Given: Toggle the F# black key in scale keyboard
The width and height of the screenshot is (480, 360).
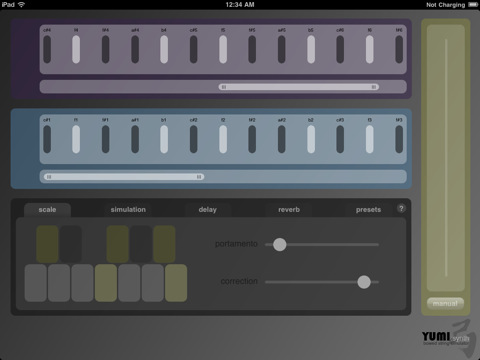Looking at the screenshot, I should click(118, 244).
